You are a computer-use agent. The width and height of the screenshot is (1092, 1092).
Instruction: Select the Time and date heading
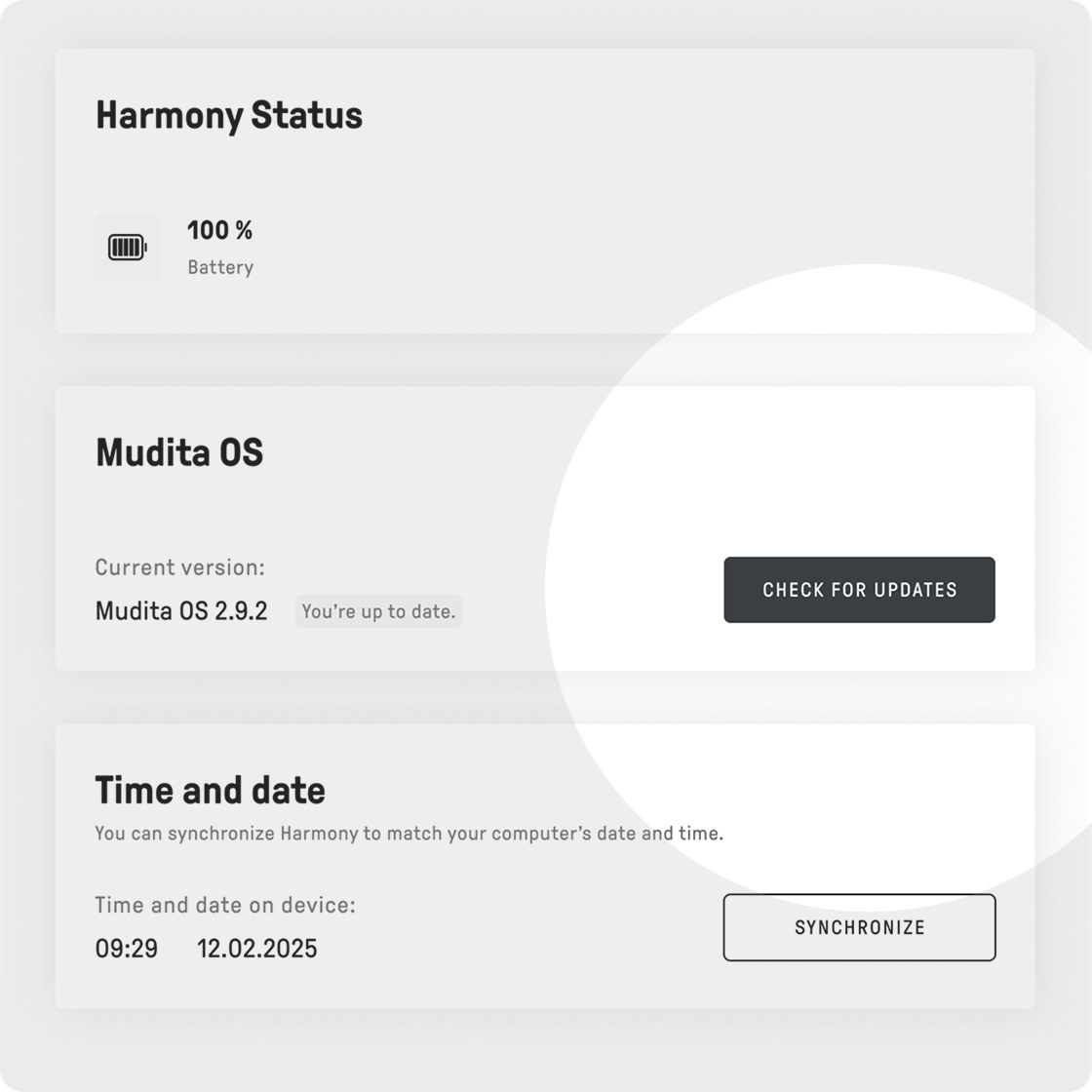(x=210, y=790)
